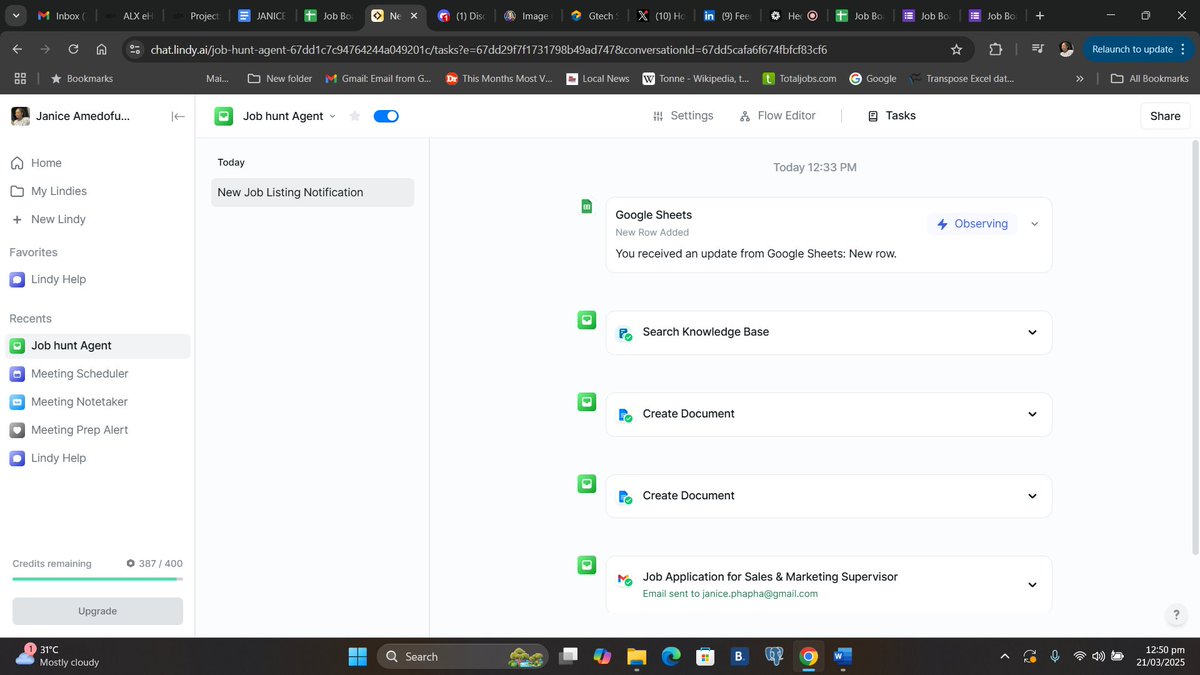Click the Google Sheets icon beside the trigger card
This screenshot has width=1200, height=675.
(587, 206)
